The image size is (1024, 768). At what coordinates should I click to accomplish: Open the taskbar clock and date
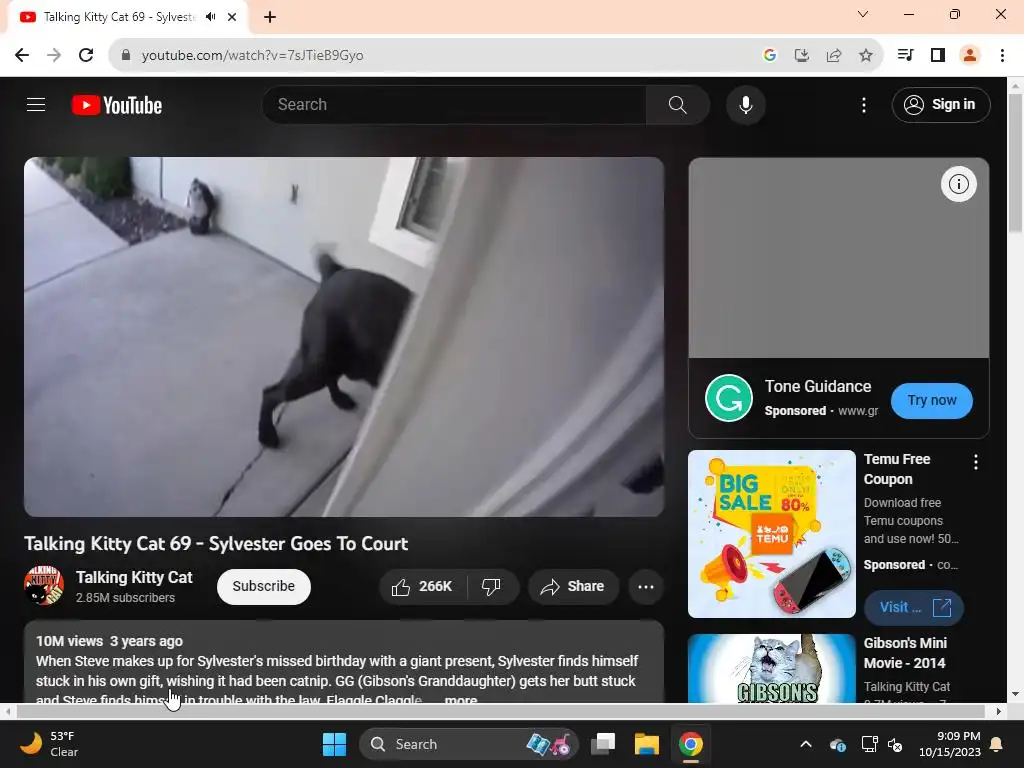[x=950, y=744]
